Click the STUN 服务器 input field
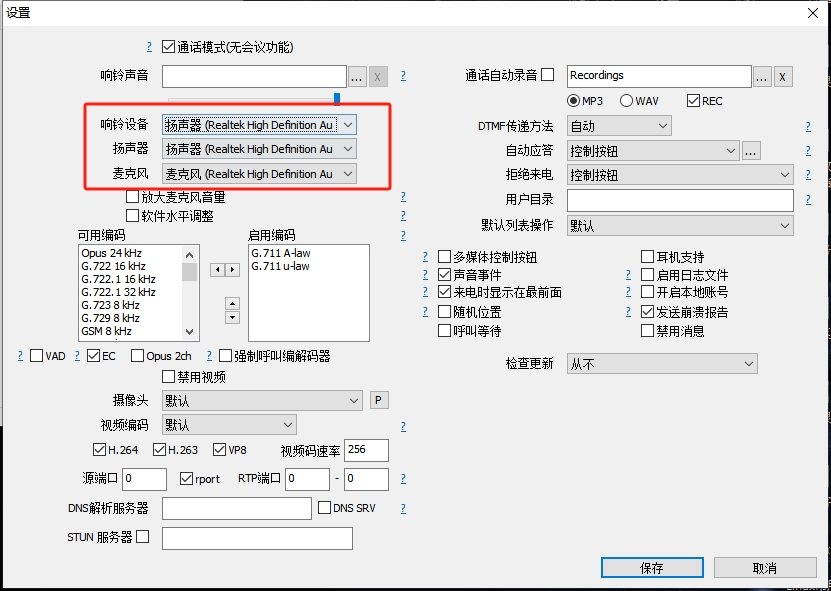This screenshot has width=831, height=591. [257, 538]
